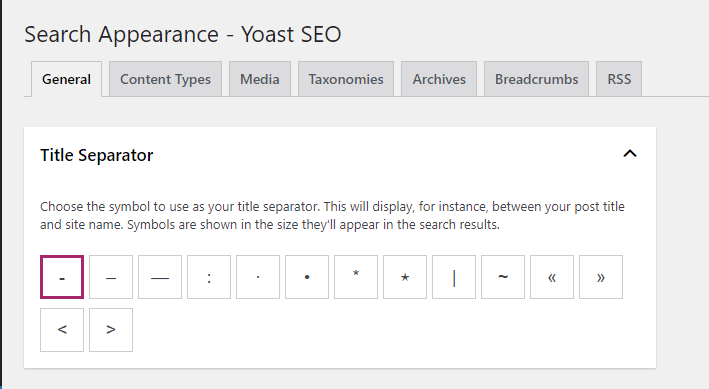The height and width of the screenshot is (389, 709).
Task: Click the Search Appearance - Yoast SEO title
Action: click(x=183, y=34)
